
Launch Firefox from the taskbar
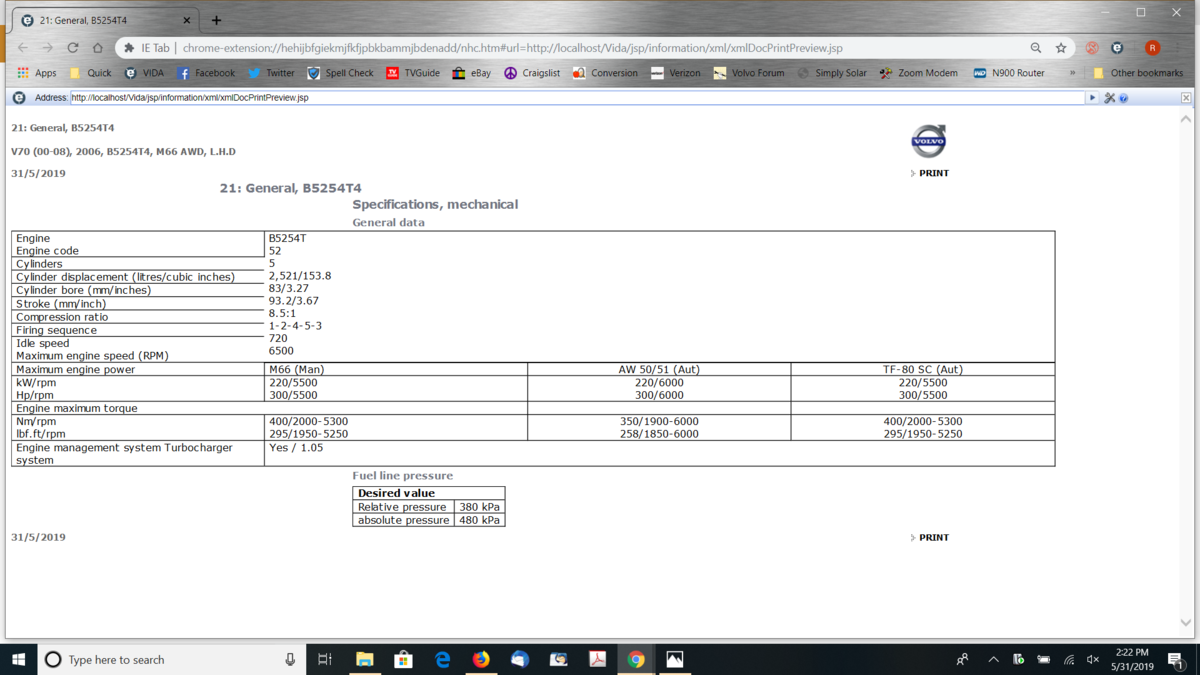481,659
